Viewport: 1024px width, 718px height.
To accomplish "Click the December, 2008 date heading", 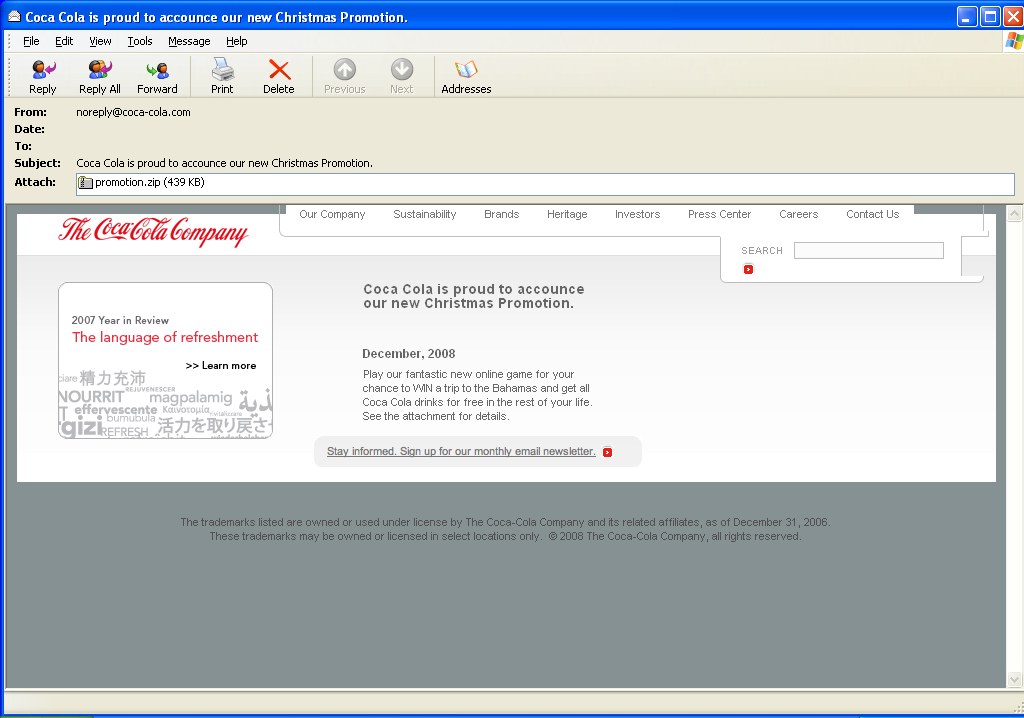I will 409,354.
